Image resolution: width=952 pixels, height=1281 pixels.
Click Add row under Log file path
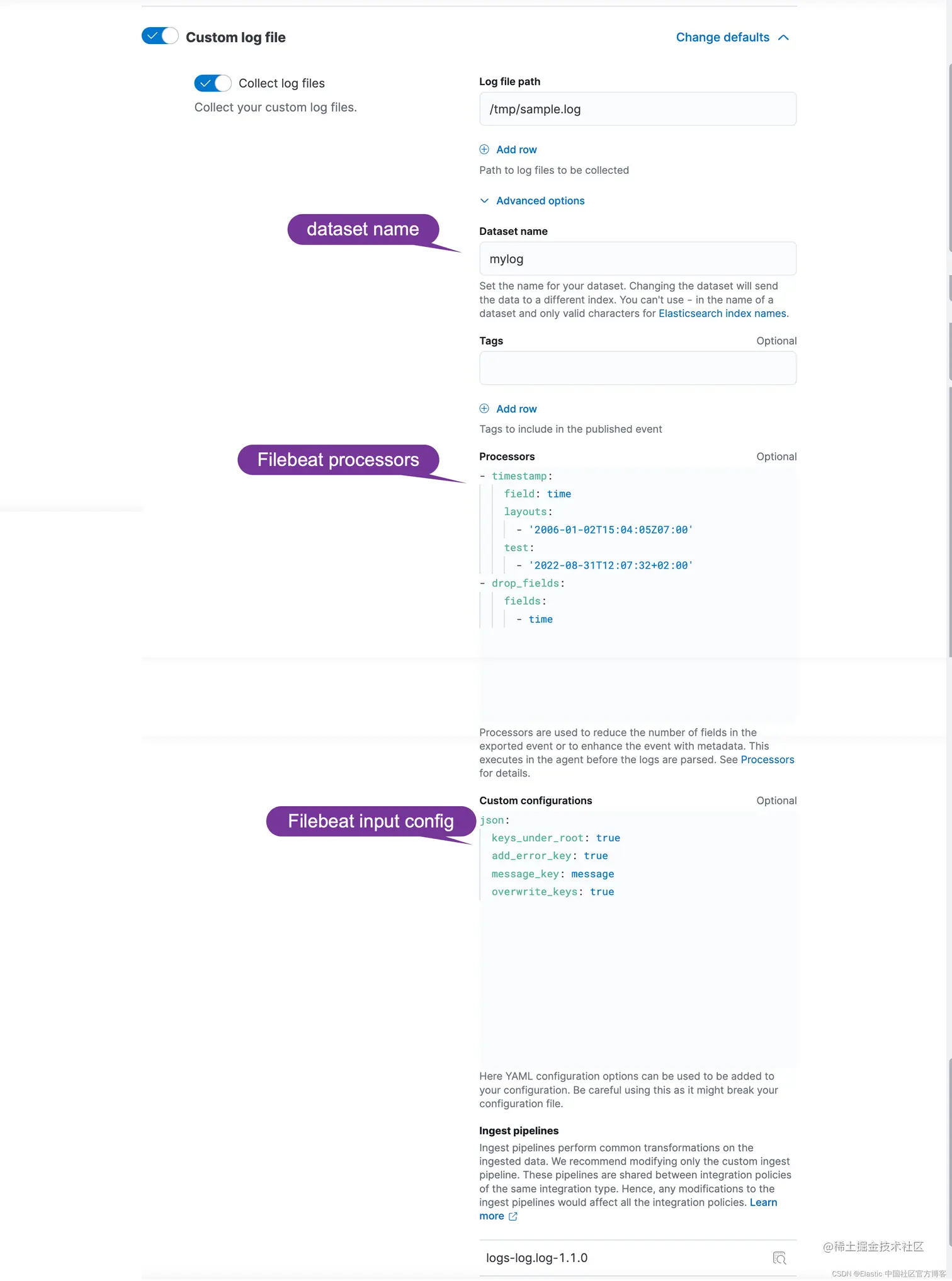[516, 149]
